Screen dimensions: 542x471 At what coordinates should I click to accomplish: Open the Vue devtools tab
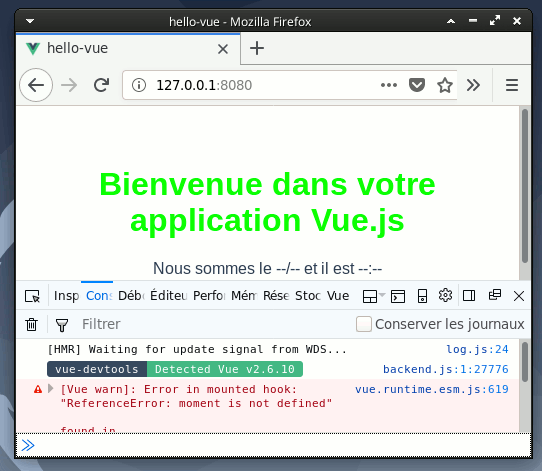[338, 296]
